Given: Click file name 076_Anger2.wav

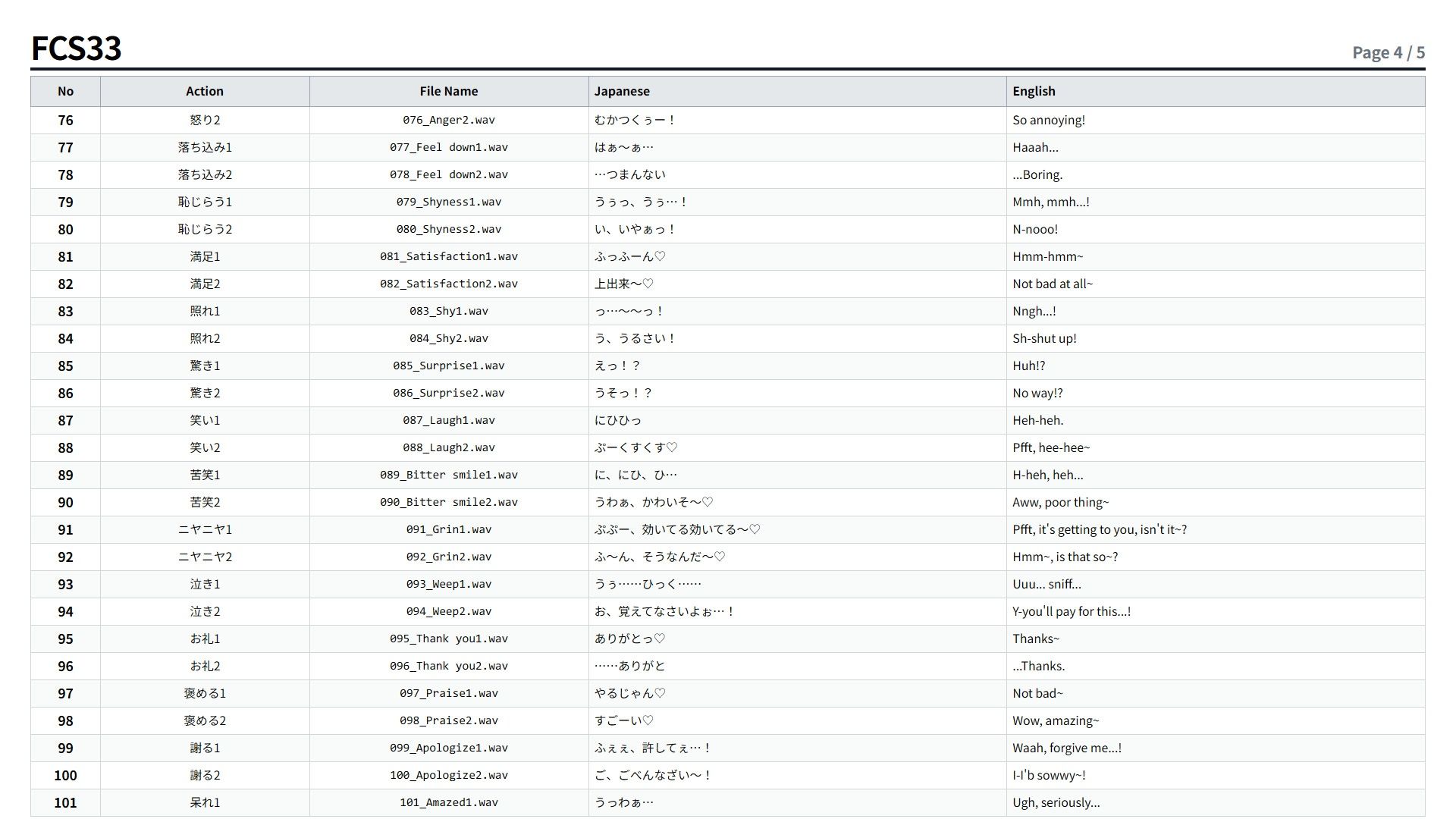Looking at the screenshot, I should pyautogui.click(x=449, y=120).
